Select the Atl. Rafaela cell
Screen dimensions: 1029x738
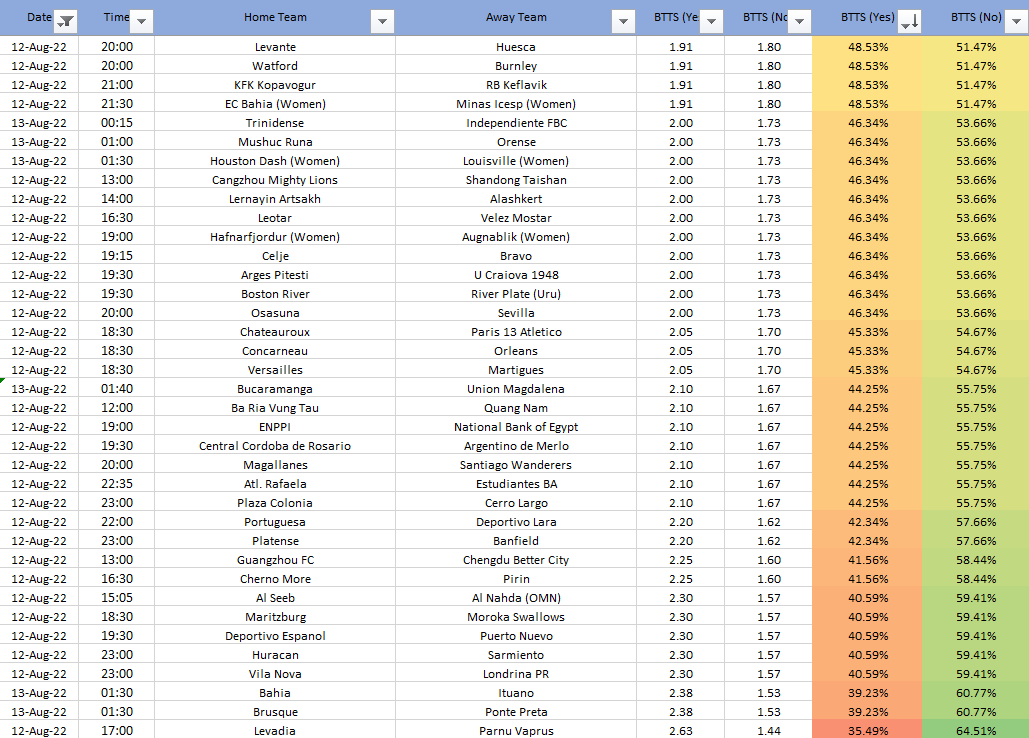click(x=275, y=484)
